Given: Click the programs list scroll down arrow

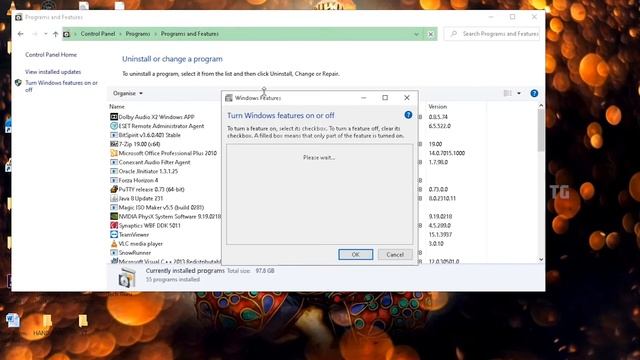Looking at the screenshot, I should (541, 260).
